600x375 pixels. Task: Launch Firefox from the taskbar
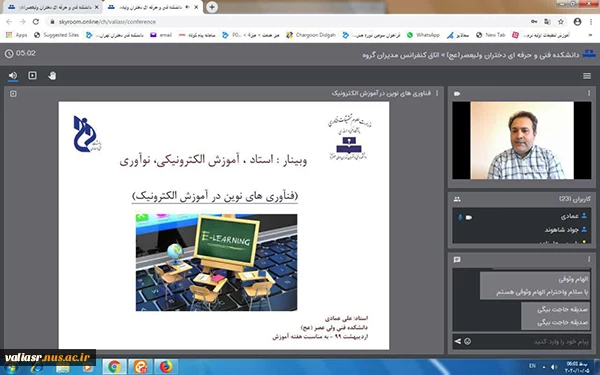tap(166, 367)
